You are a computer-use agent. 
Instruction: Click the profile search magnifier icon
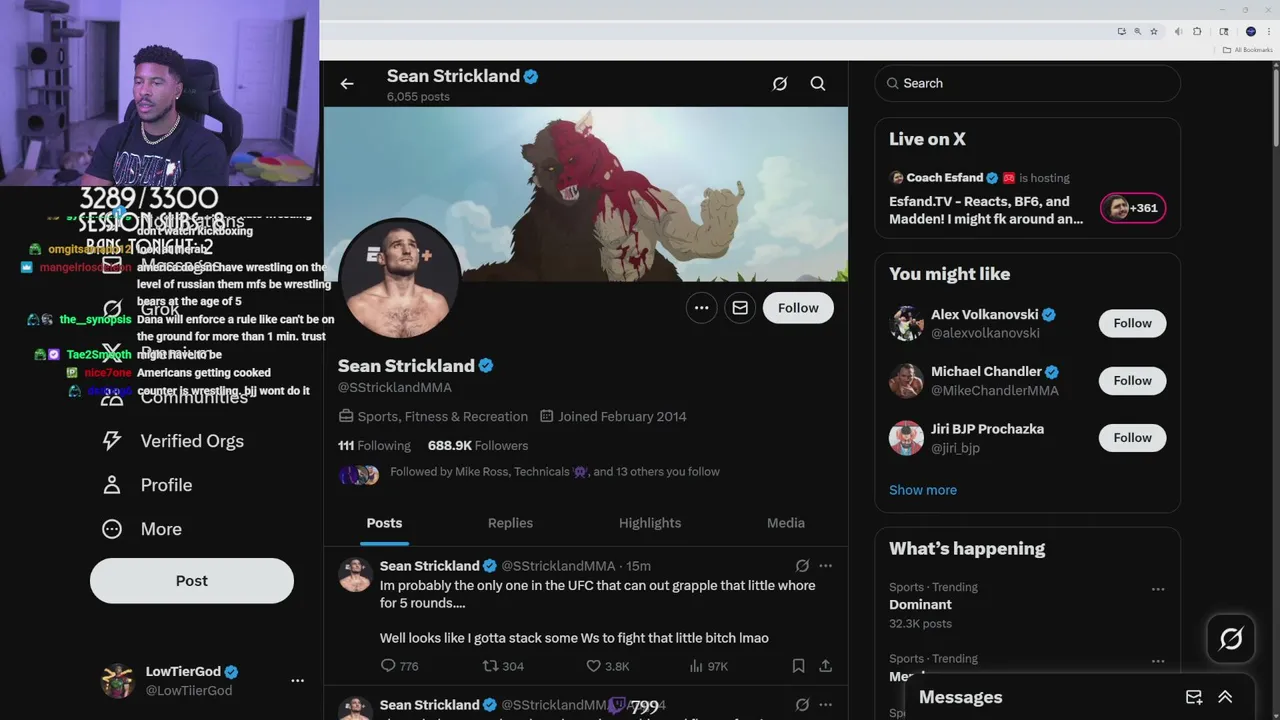coord(818,84)
